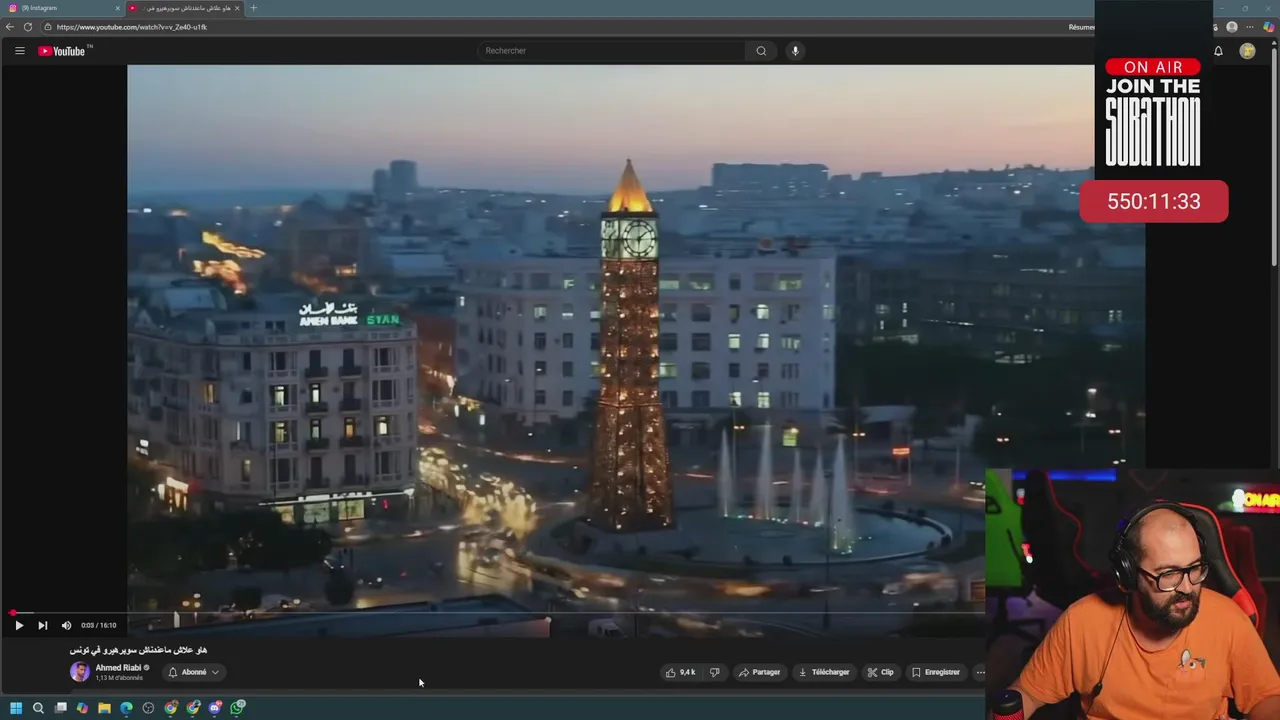This screenshot has height=720, width=1280.
Task: Save the video with Enregistrer button
Action: pyautogui.click(x=936, y=672)
